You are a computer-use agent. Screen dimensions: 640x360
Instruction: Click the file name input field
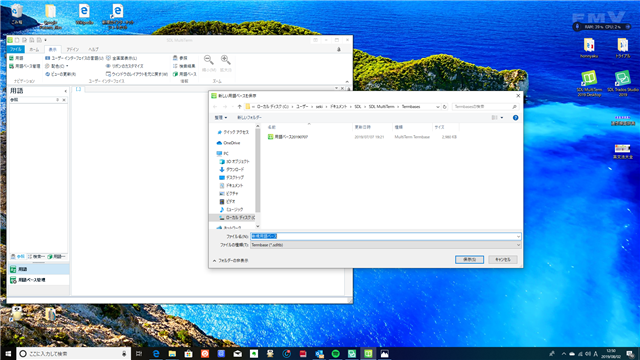coord(386,236)
